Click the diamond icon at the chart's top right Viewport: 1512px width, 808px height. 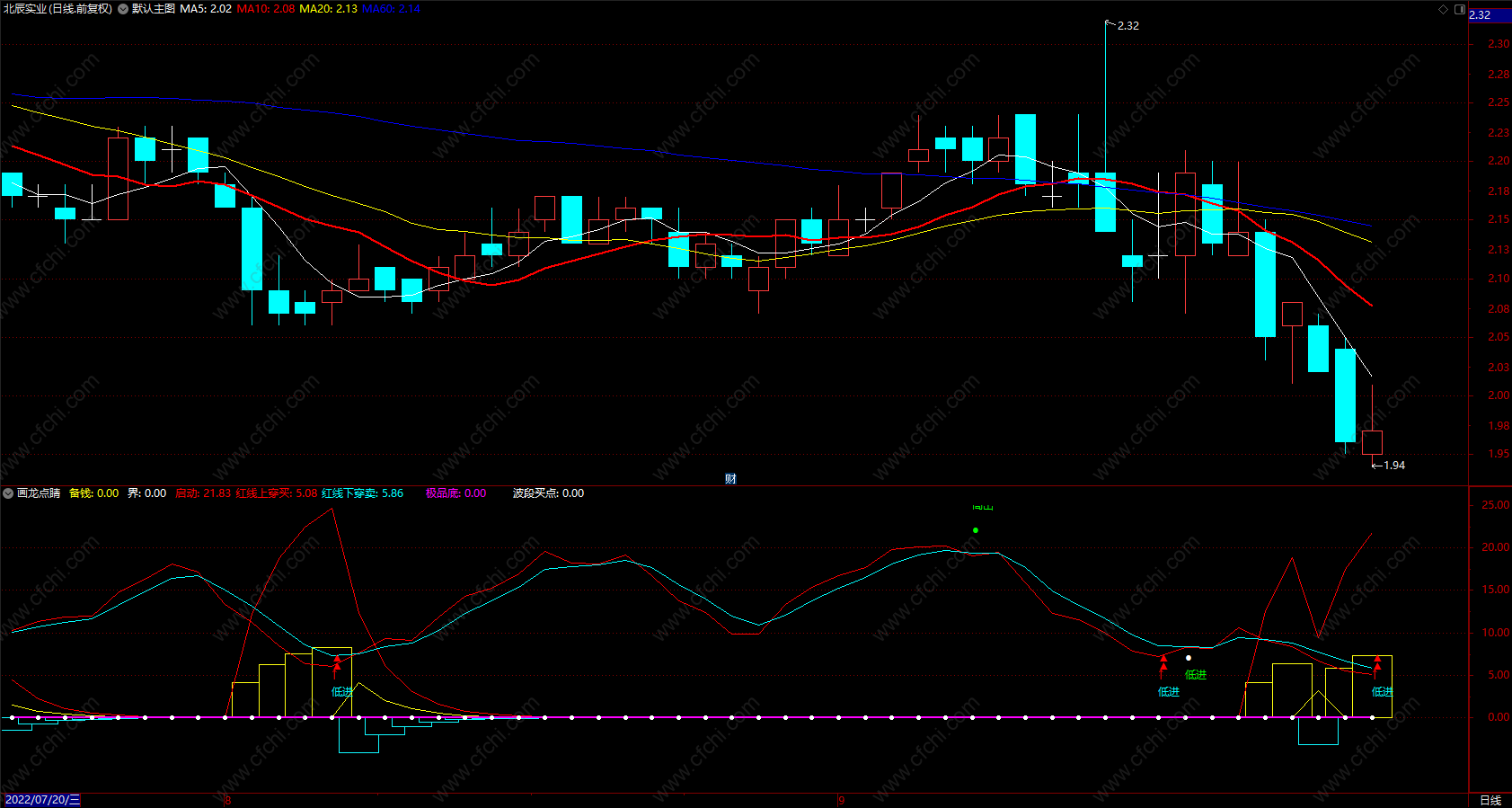point(1444,9)
